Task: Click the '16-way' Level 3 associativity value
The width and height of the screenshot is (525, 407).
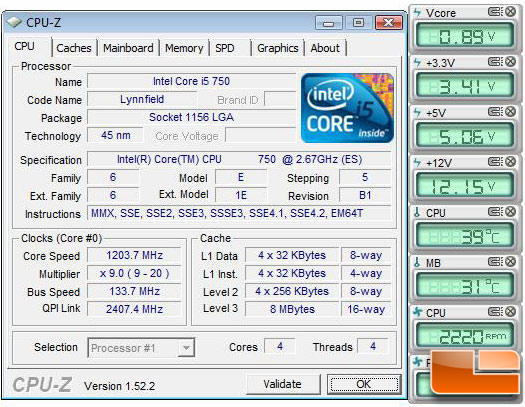Action: (x=366, y=309)
